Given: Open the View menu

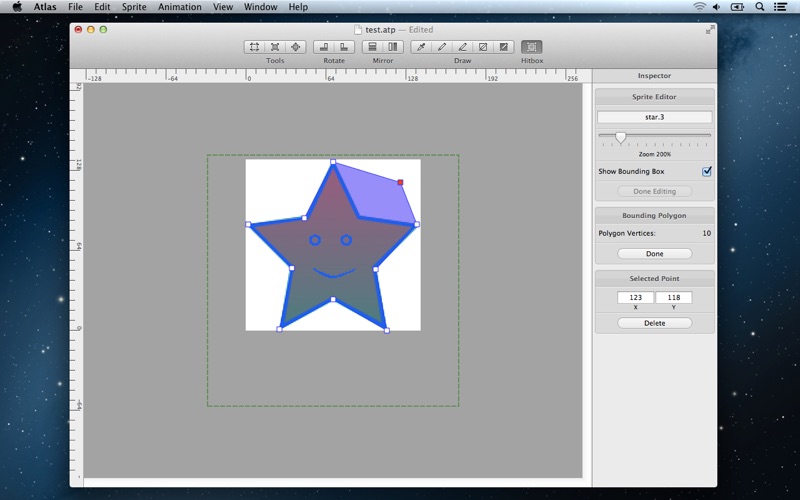Looking at the screenshot, I should click(x=222, y=7).
